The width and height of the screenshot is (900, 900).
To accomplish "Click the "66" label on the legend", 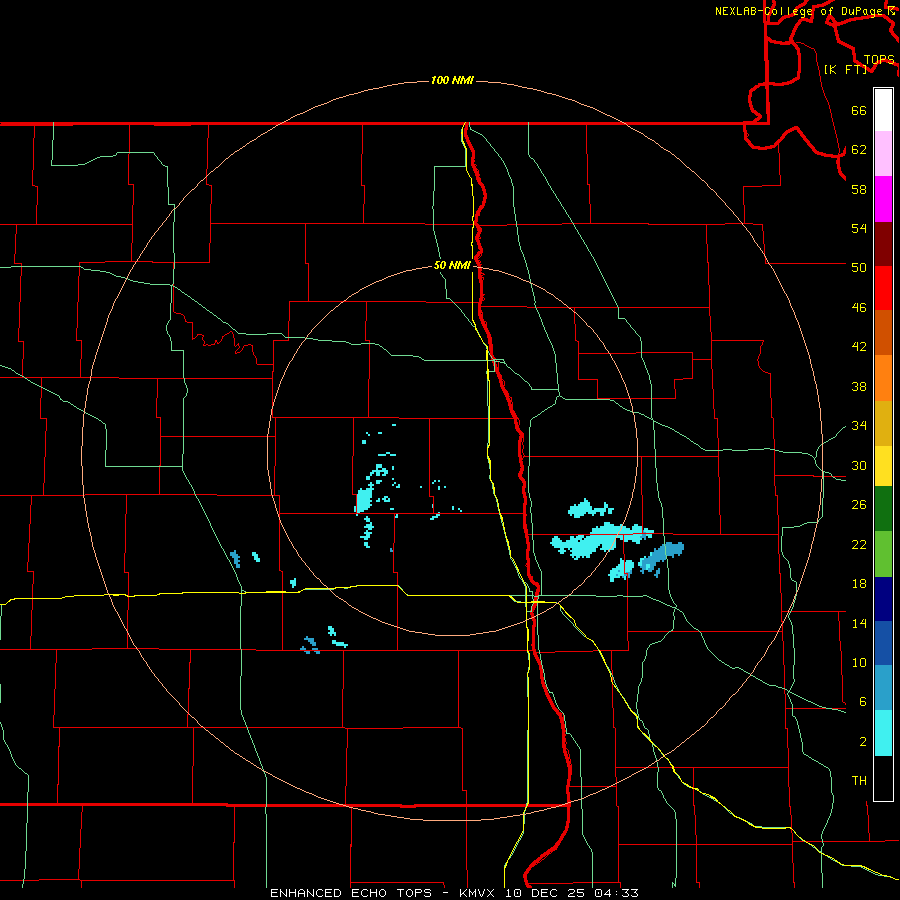I will [859, 110].
